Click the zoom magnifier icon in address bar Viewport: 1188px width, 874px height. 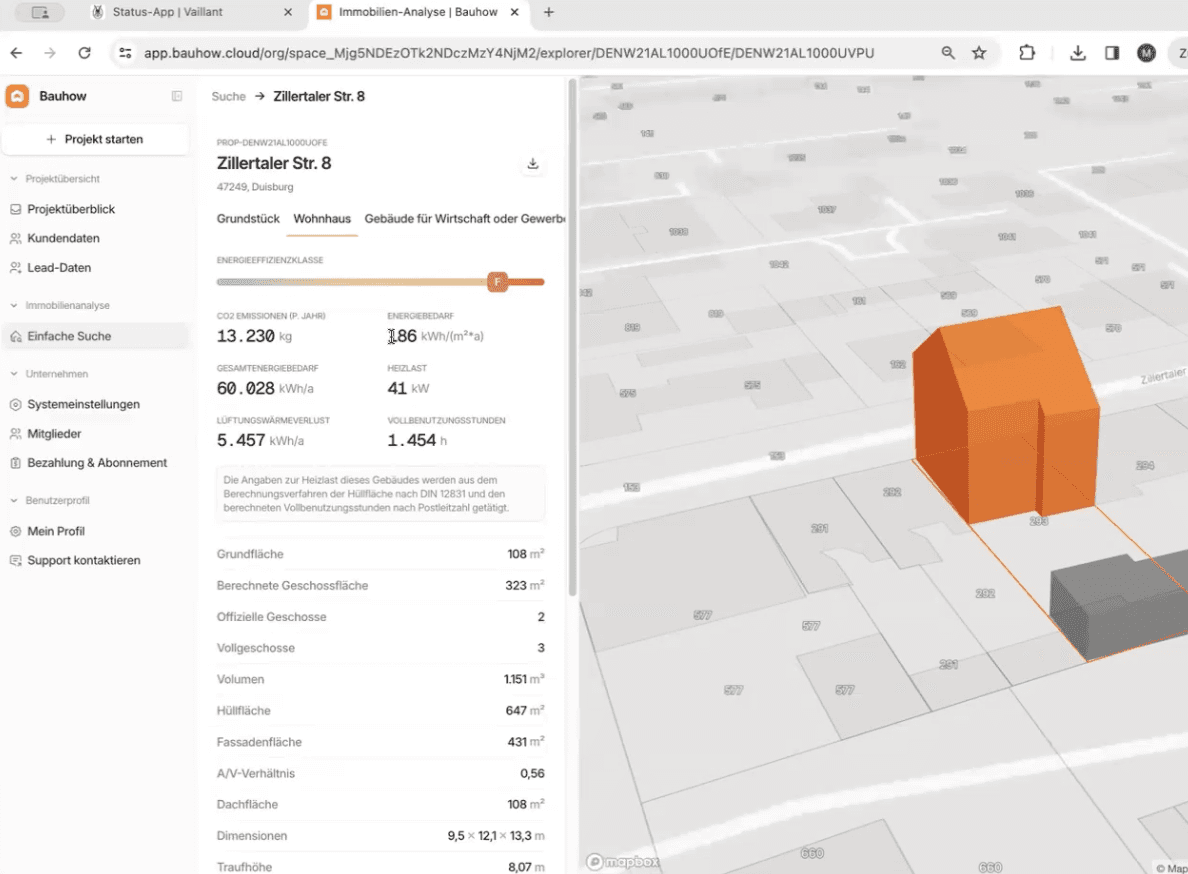coord(948,53)
